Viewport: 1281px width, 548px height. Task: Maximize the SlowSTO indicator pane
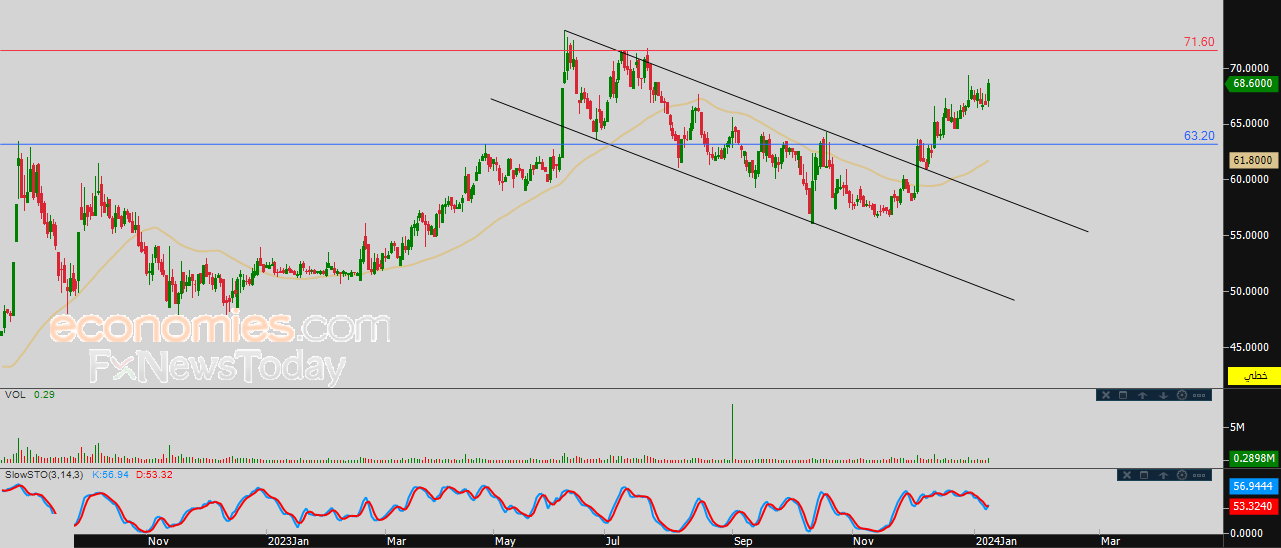point(1144,475)
